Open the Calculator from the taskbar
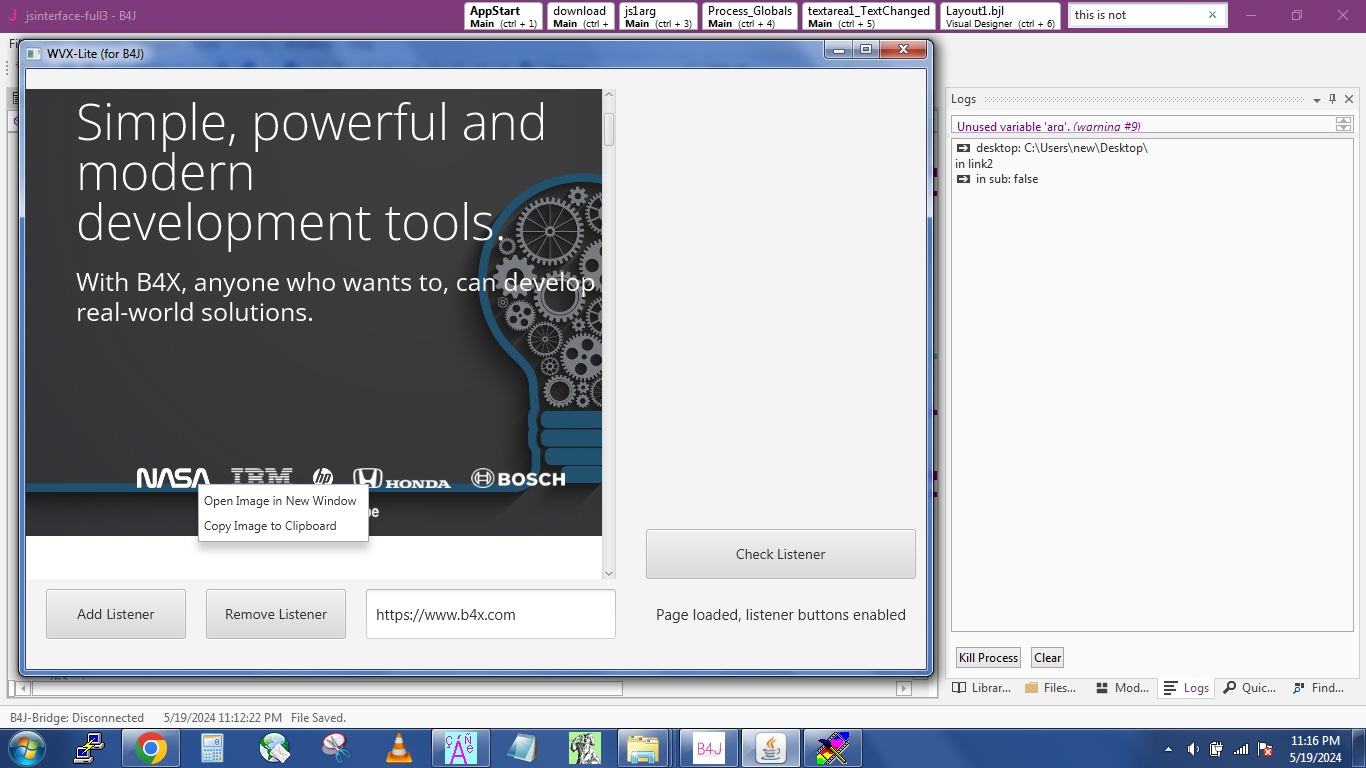 pos(212,748)
